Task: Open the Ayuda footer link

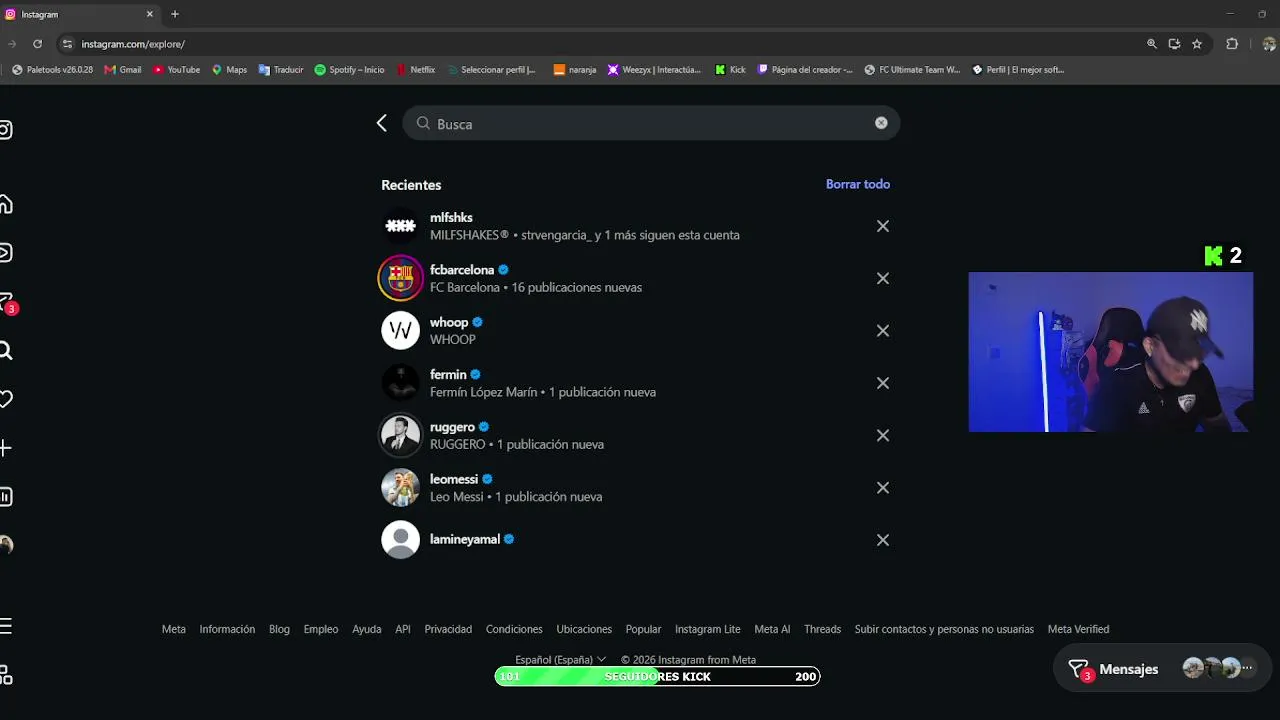Action: [367, 629]
